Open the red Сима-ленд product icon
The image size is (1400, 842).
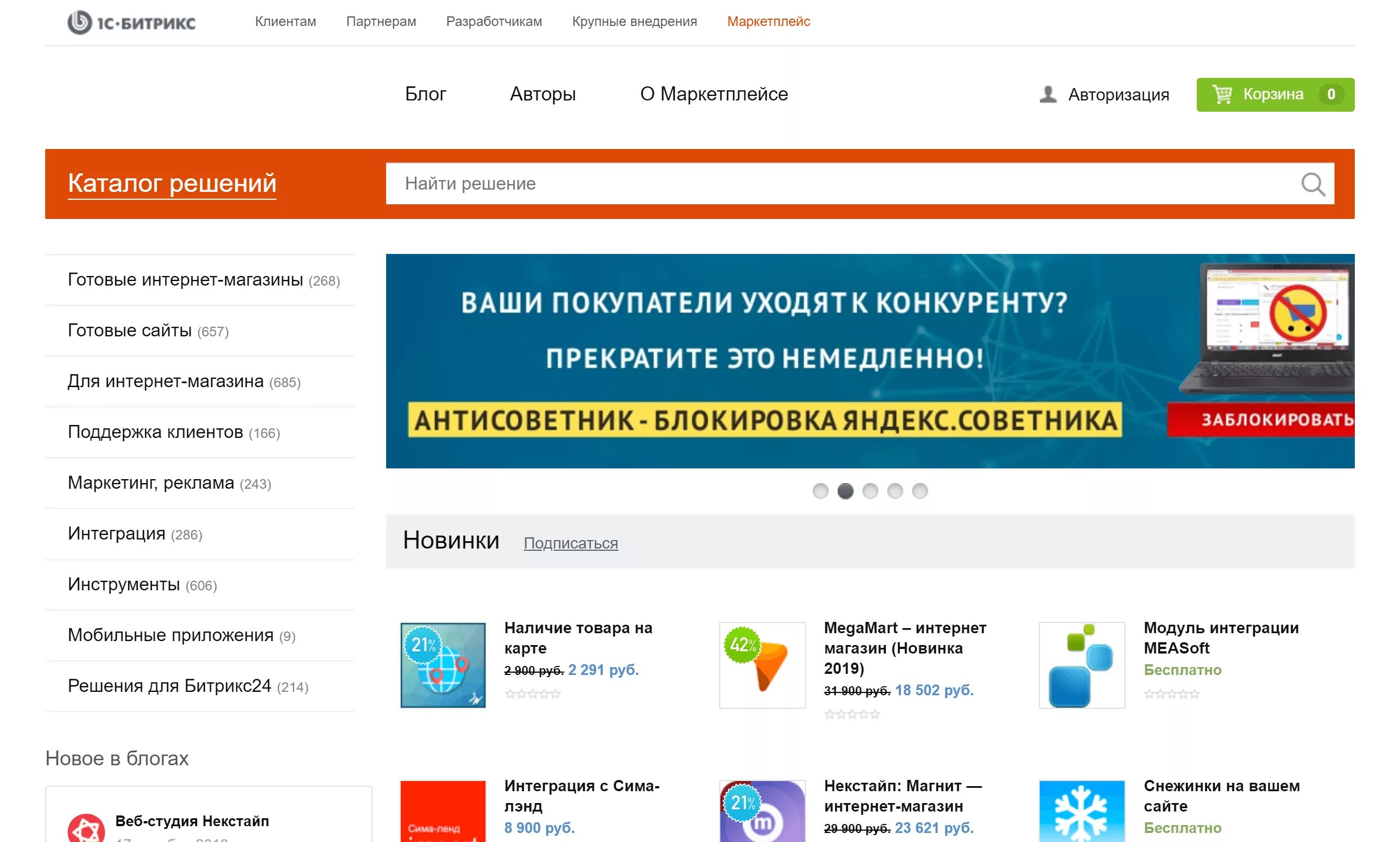click(443, 812)
